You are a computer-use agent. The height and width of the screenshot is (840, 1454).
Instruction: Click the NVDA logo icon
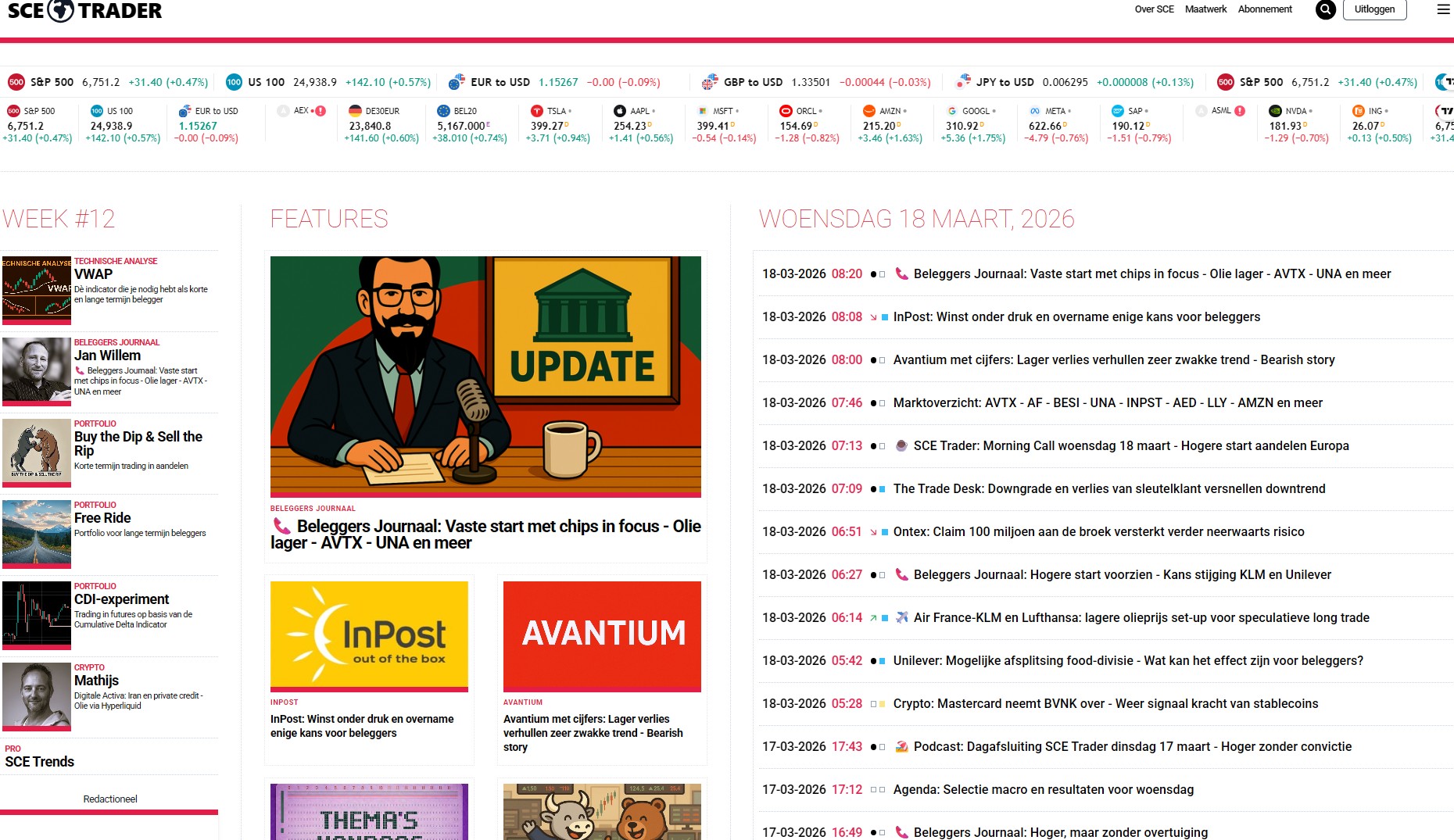(x=1275, y=111)
